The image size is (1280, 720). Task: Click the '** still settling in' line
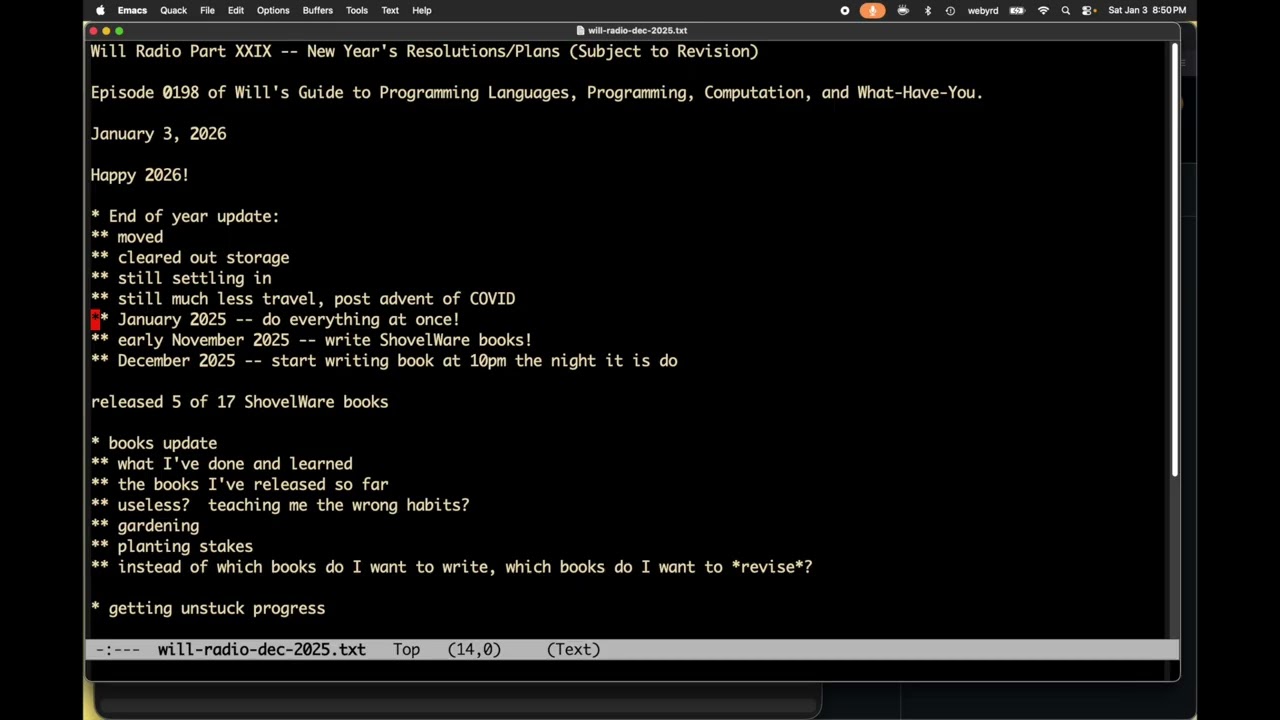click(181, 278)
